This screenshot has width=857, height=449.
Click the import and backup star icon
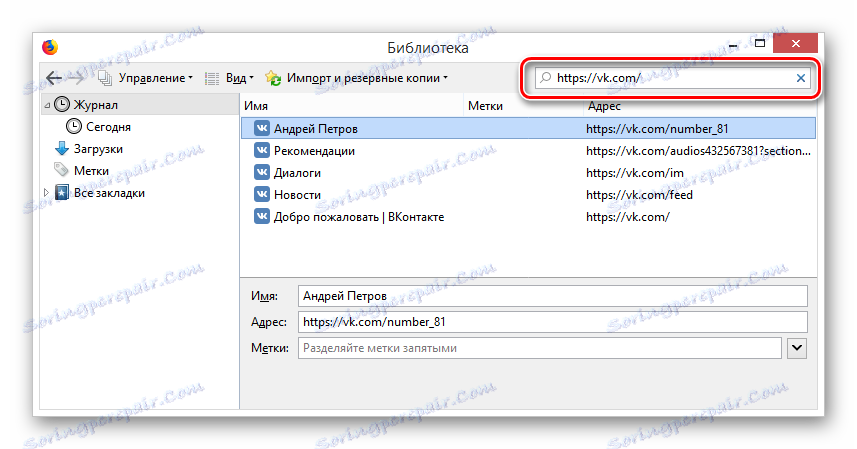point(273,78)
